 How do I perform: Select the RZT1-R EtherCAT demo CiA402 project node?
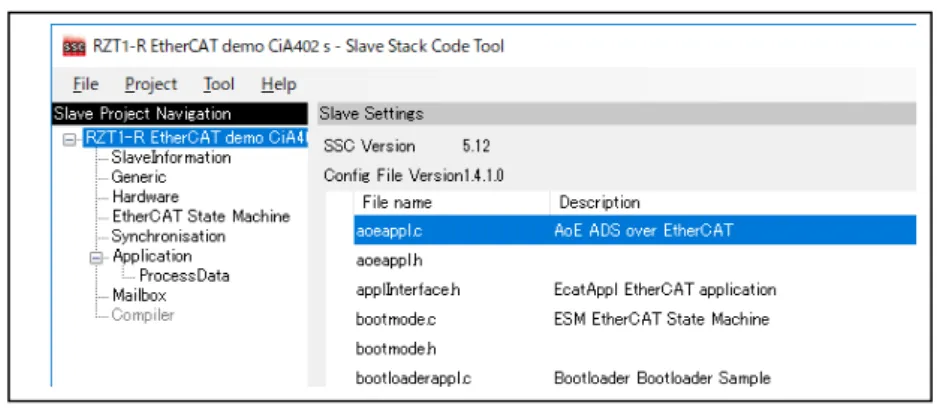[195, 138]
